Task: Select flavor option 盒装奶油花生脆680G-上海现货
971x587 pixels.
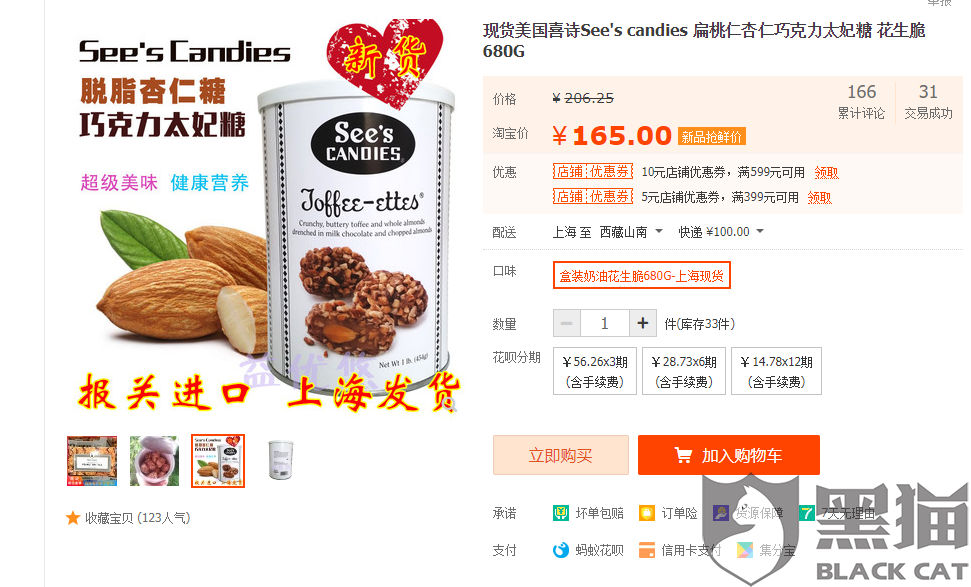Action: 642,276
